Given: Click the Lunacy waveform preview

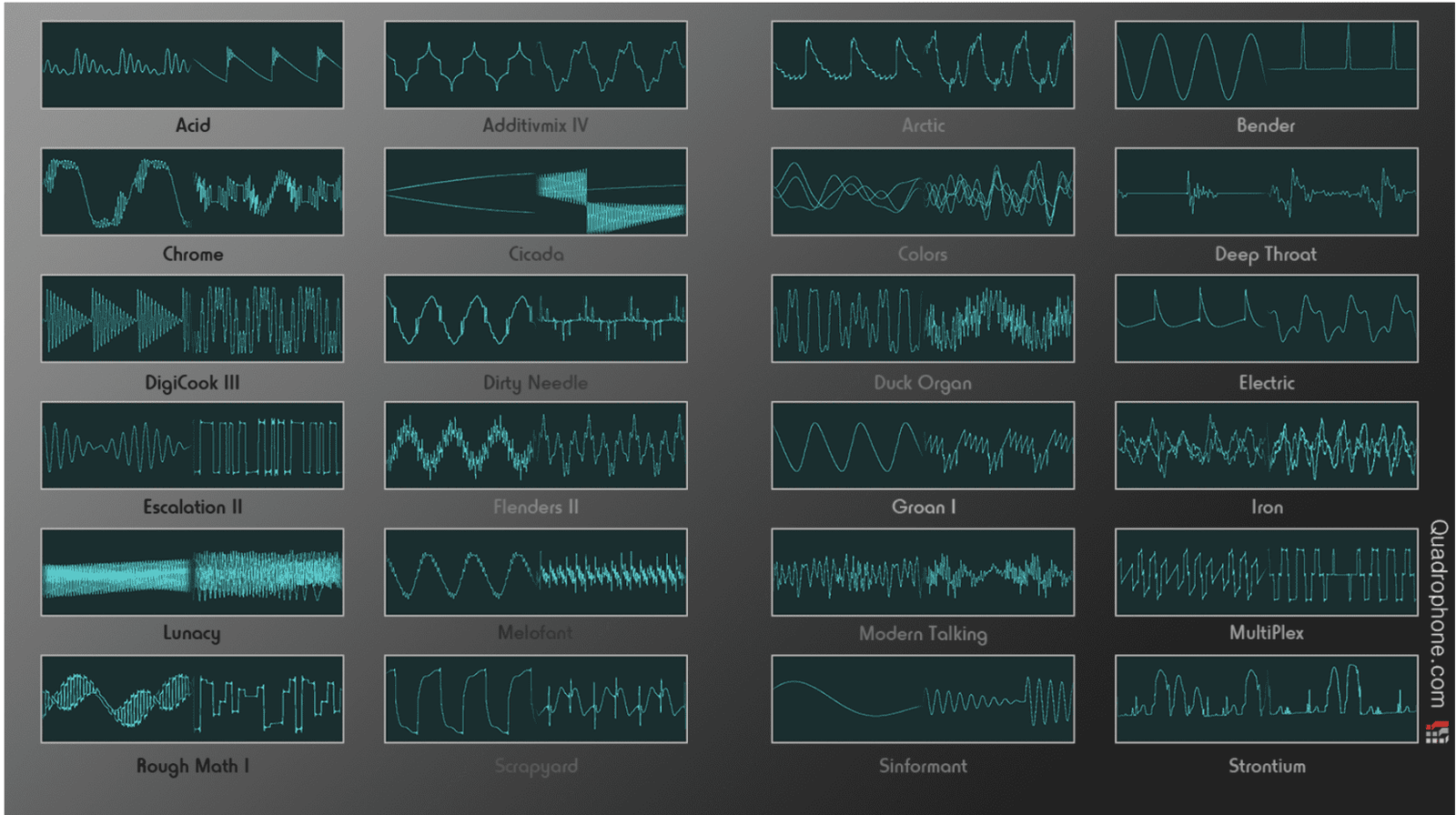Looking at the screenshot, I should 192,572.
